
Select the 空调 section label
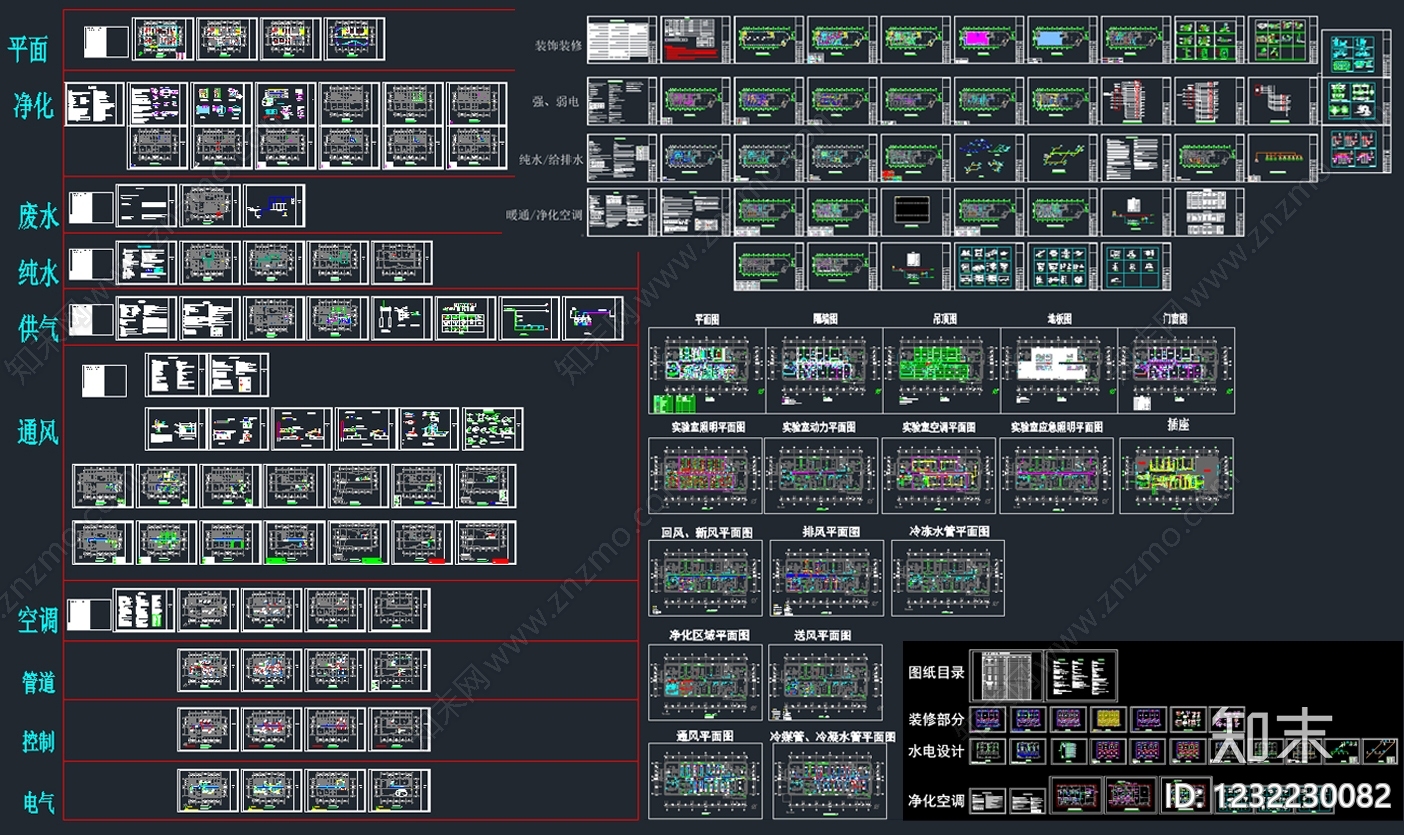(x=38, y=621)
